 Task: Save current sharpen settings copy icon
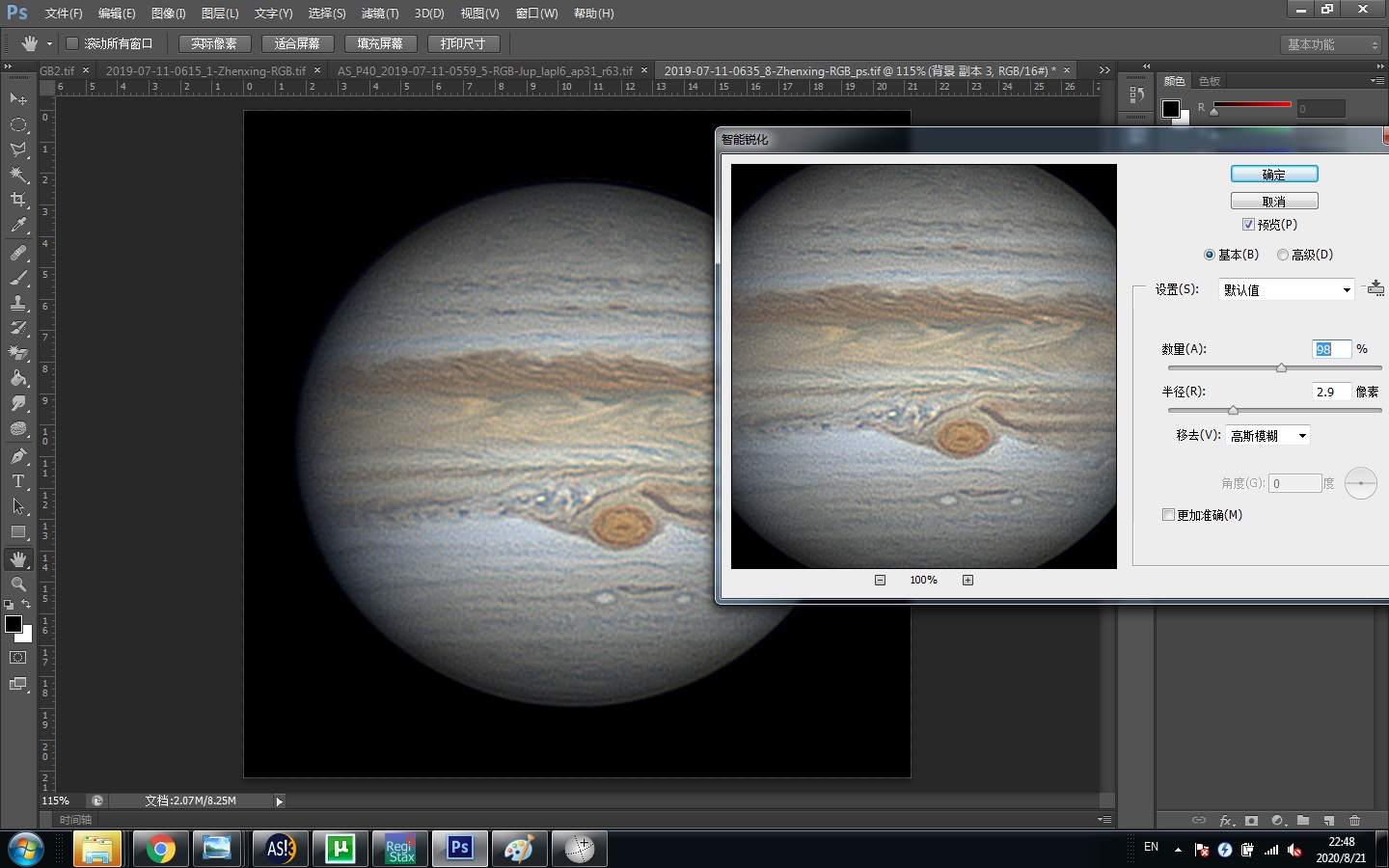1375,287
